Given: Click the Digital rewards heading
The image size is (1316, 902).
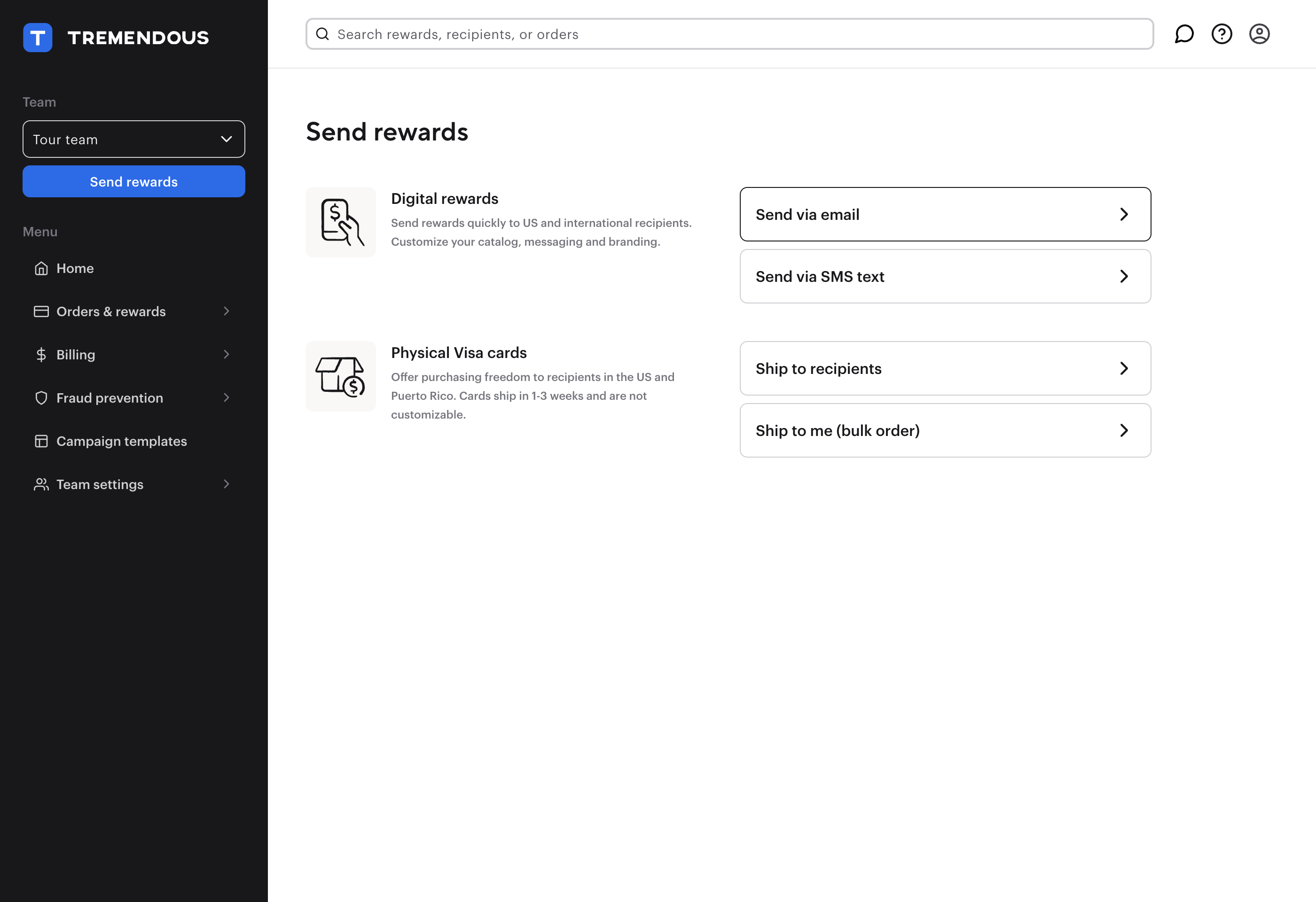Looking at the screenshot, I should tap(445, 199).
